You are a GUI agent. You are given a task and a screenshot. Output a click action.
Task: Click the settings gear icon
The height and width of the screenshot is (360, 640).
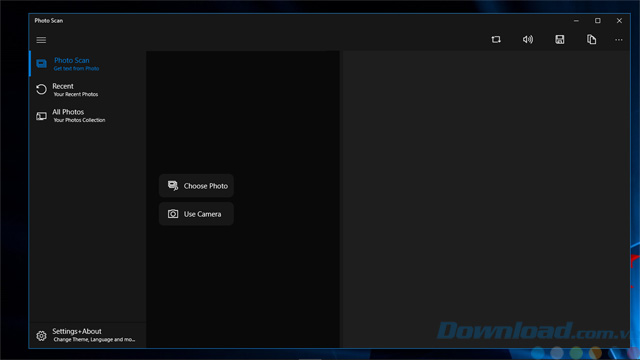41,336
